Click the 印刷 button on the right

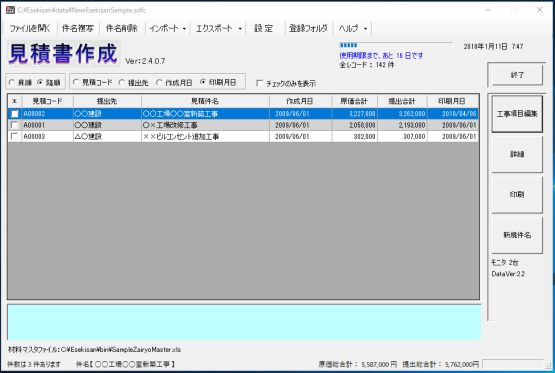click(x=517, y=194)
